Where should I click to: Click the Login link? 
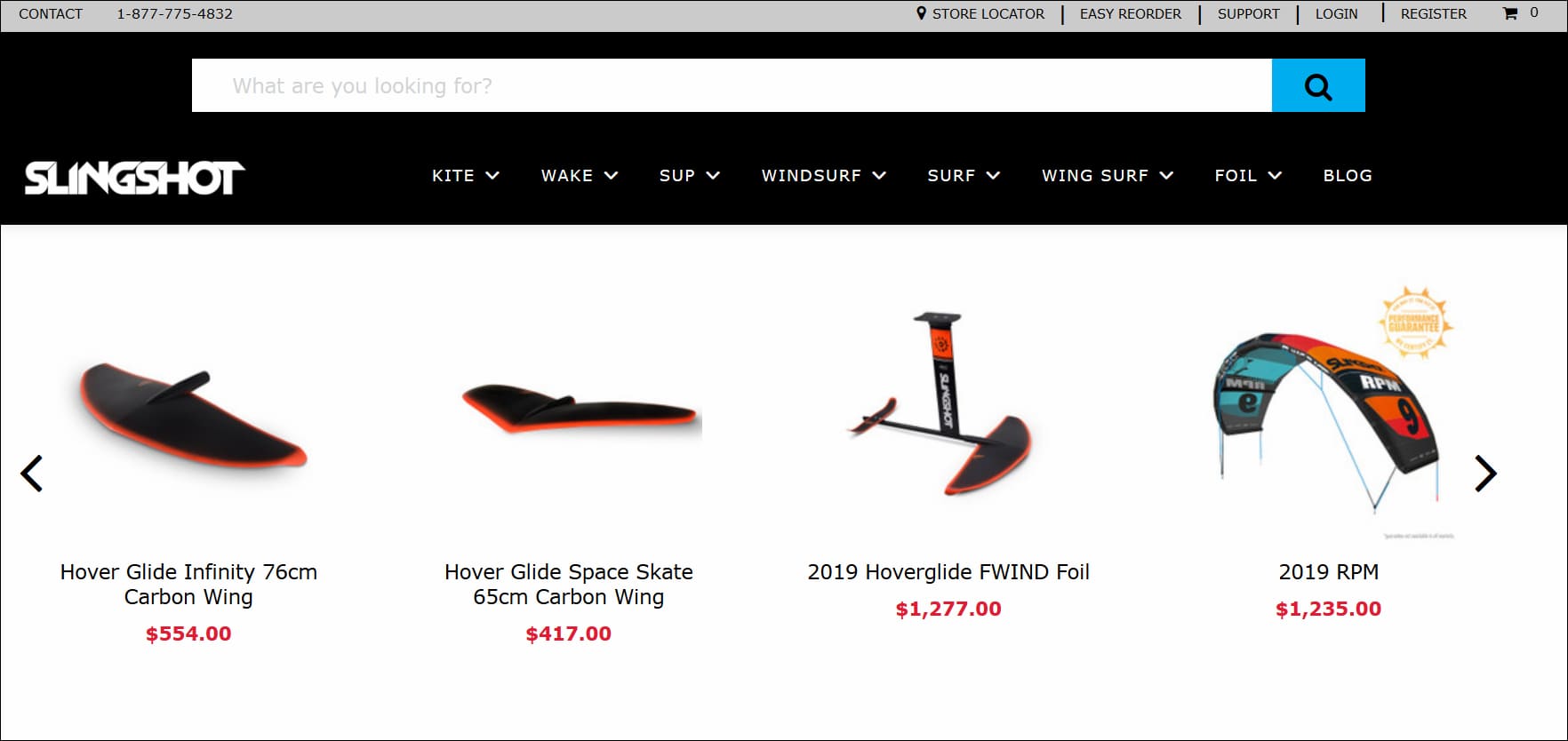(1337, 14)
